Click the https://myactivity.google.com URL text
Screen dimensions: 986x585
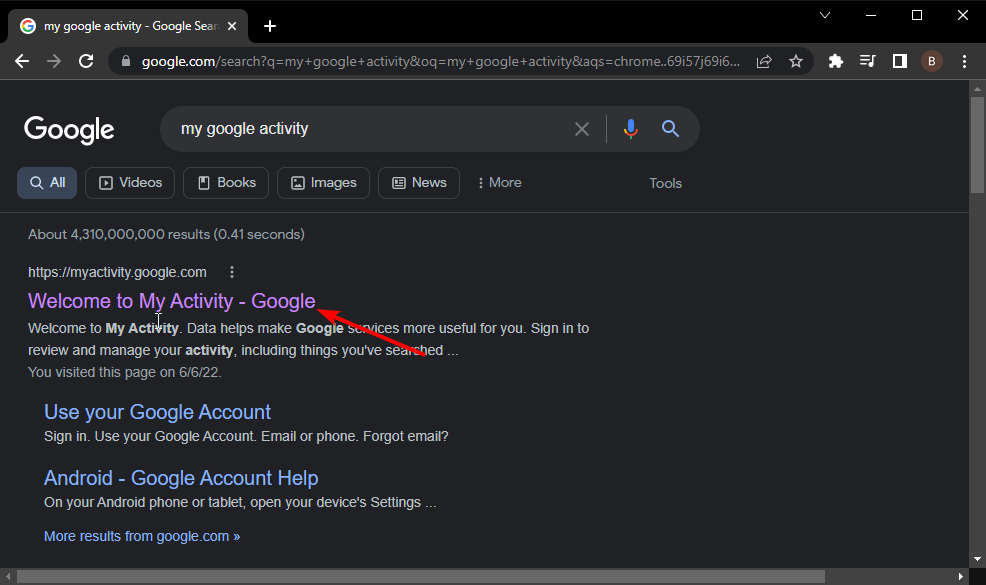click(x=117, y=272)
